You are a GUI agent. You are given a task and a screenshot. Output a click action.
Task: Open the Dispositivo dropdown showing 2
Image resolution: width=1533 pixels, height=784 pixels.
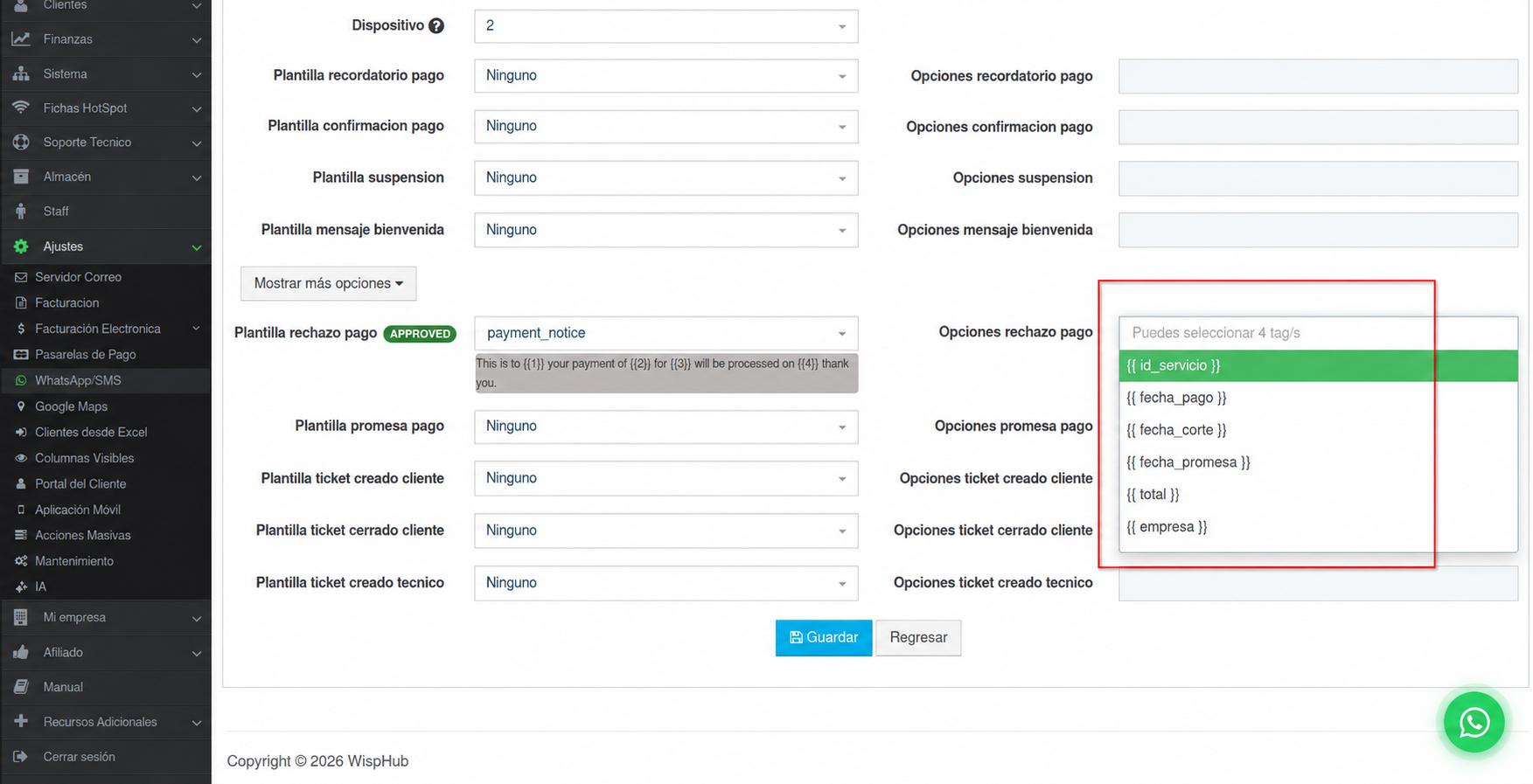pos(665,26)
